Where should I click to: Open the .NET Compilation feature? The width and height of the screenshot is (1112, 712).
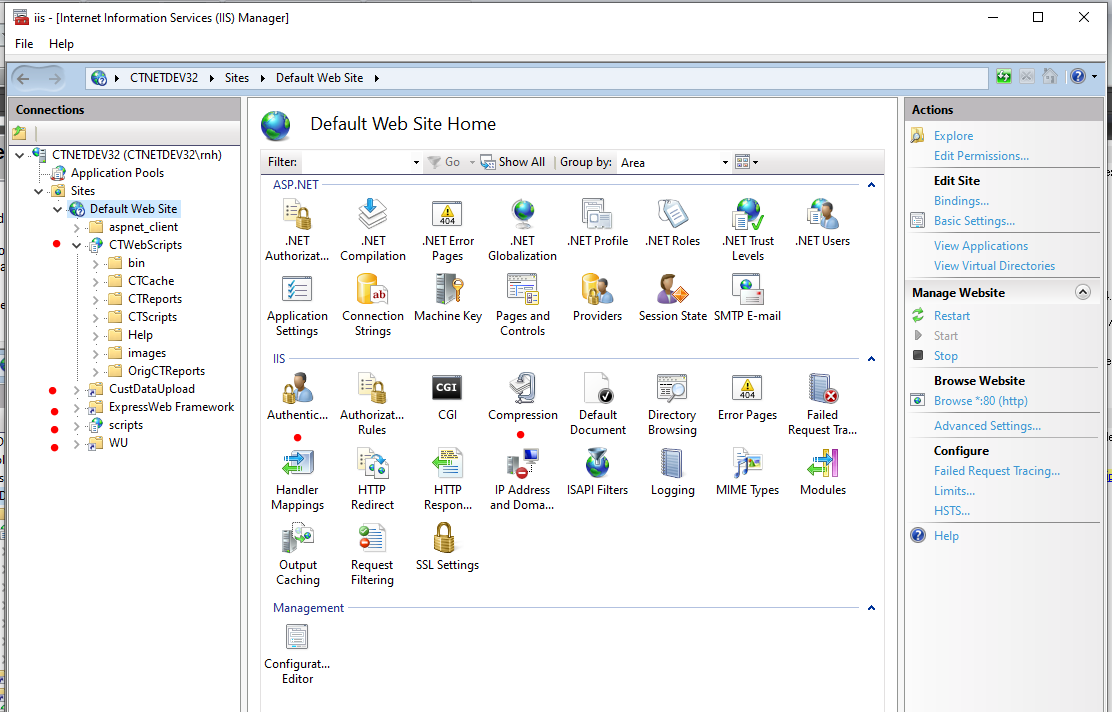click(372, 229)
